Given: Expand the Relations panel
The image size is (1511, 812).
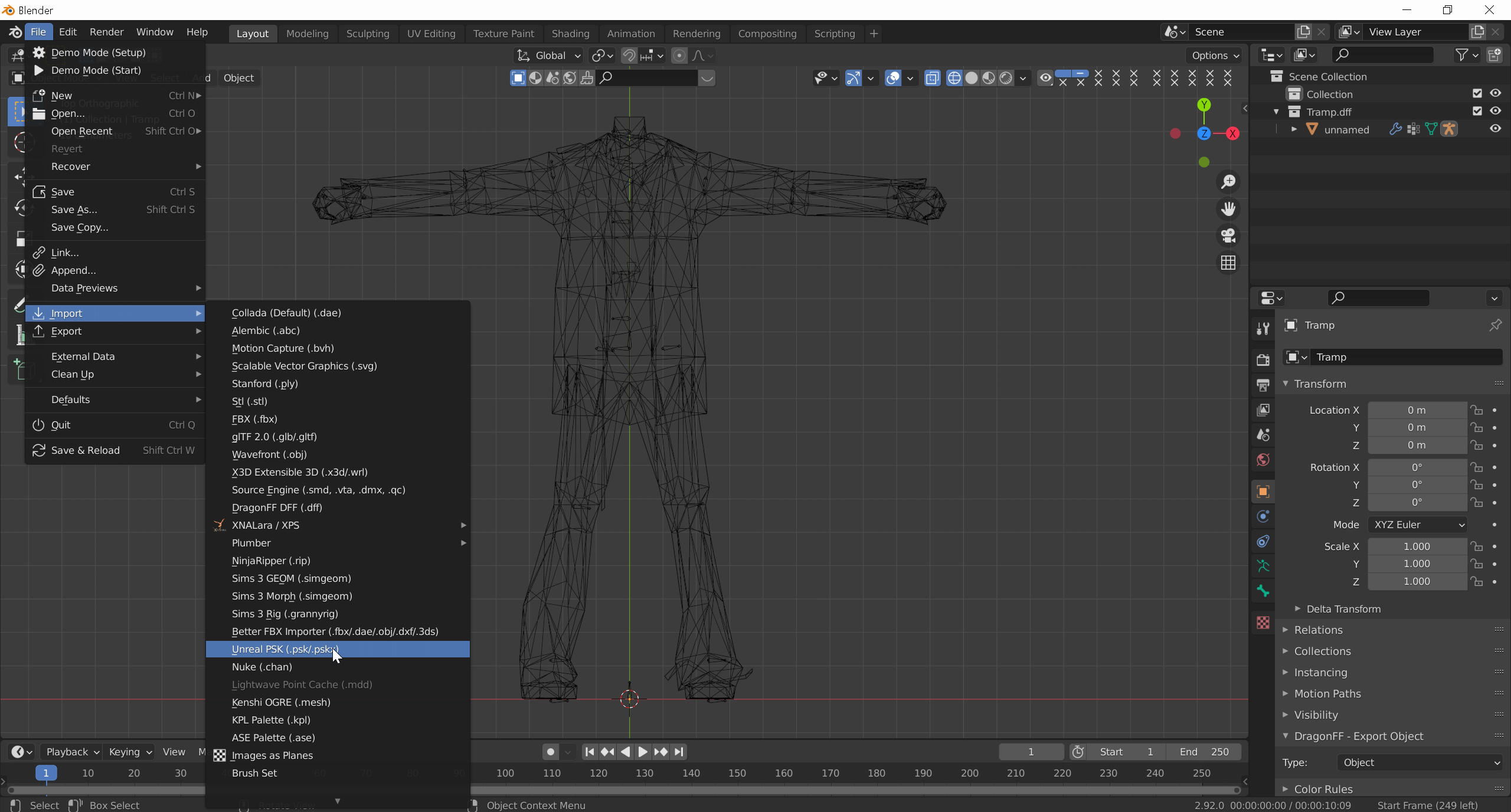Looking at the screenshot, I should pyautogui.click(x=1318, y=630).
